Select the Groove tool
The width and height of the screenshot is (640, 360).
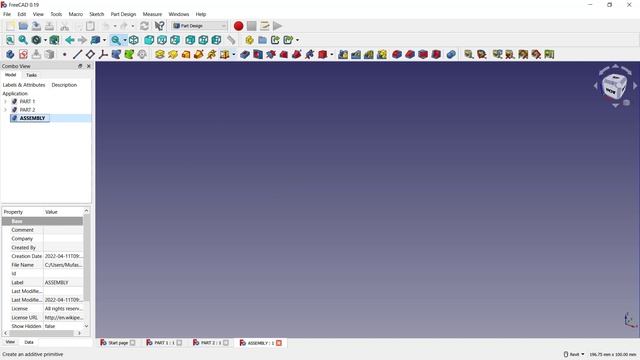click(x=271, y=54)
